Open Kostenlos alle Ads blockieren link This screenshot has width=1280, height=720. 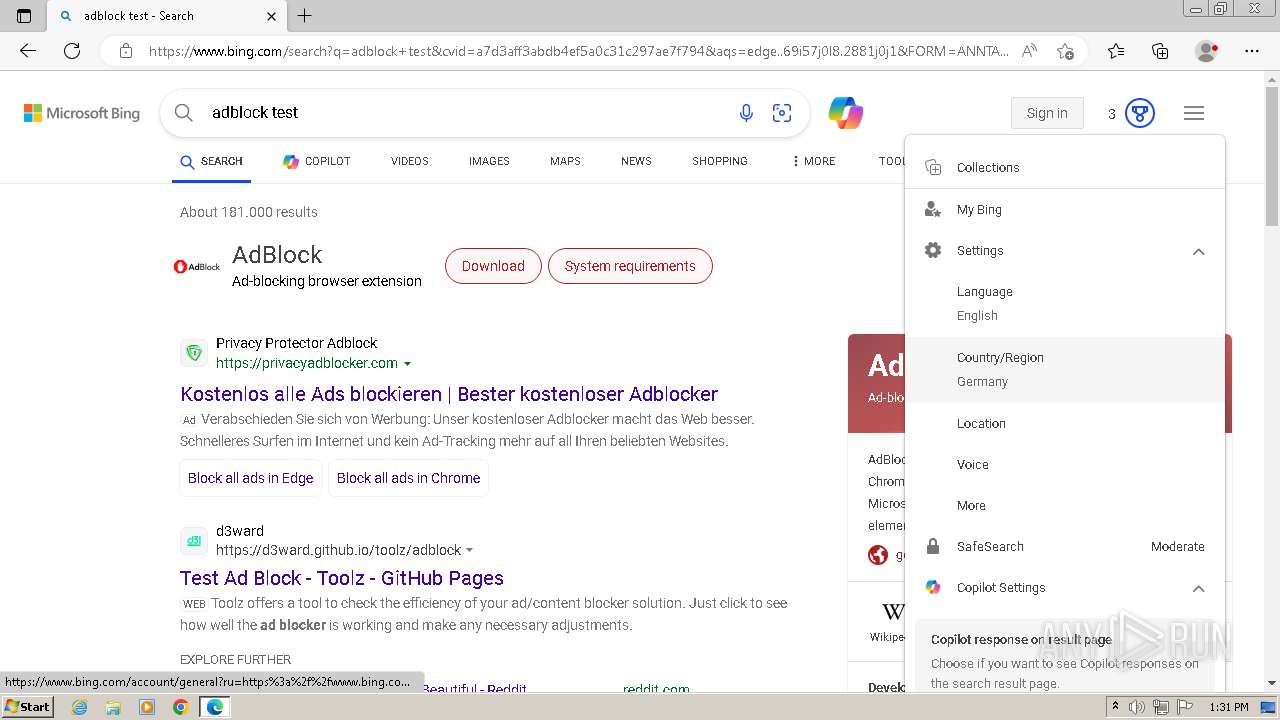[449, 394]
